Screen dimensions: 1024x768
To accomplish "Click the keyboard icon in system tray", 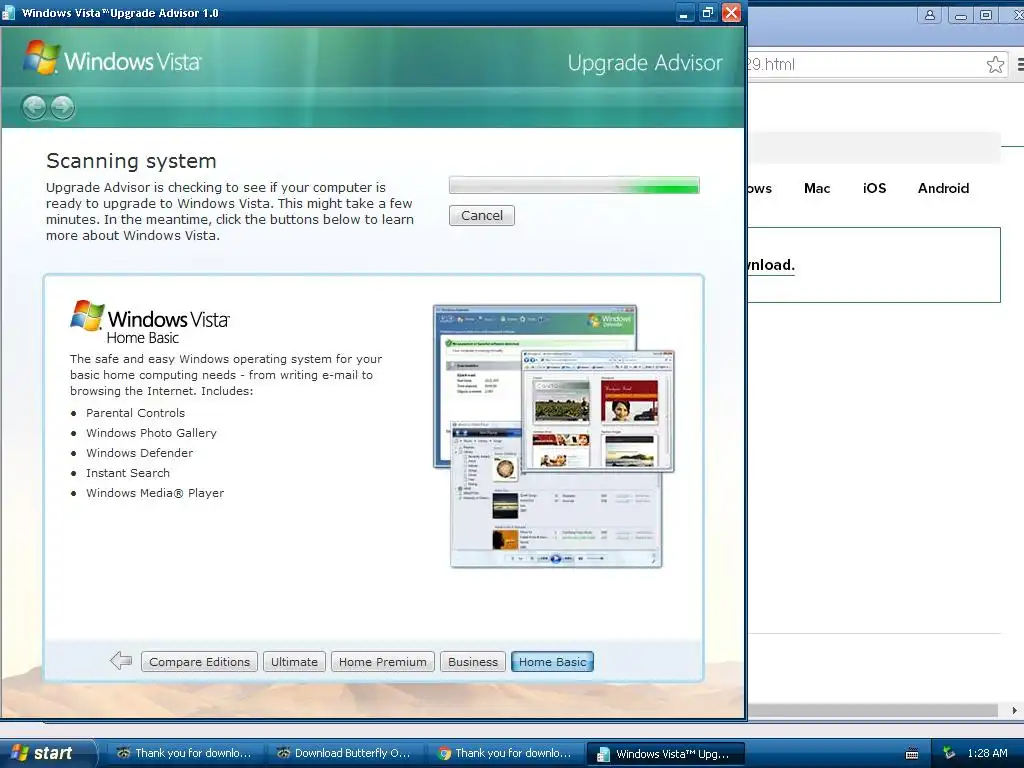I will [912, 754].
